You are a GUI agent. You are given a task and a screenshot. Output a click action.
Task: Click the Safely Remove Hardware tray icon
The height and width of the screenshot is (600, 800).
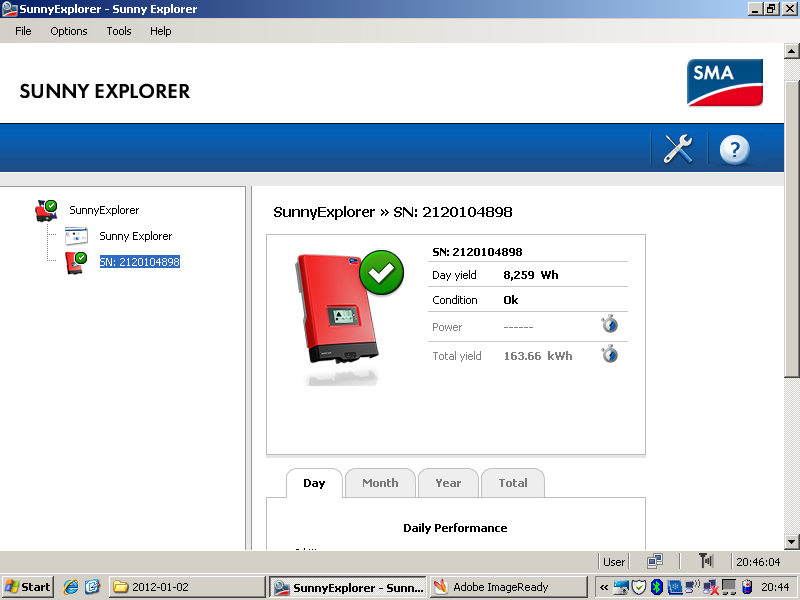[621, 587]
